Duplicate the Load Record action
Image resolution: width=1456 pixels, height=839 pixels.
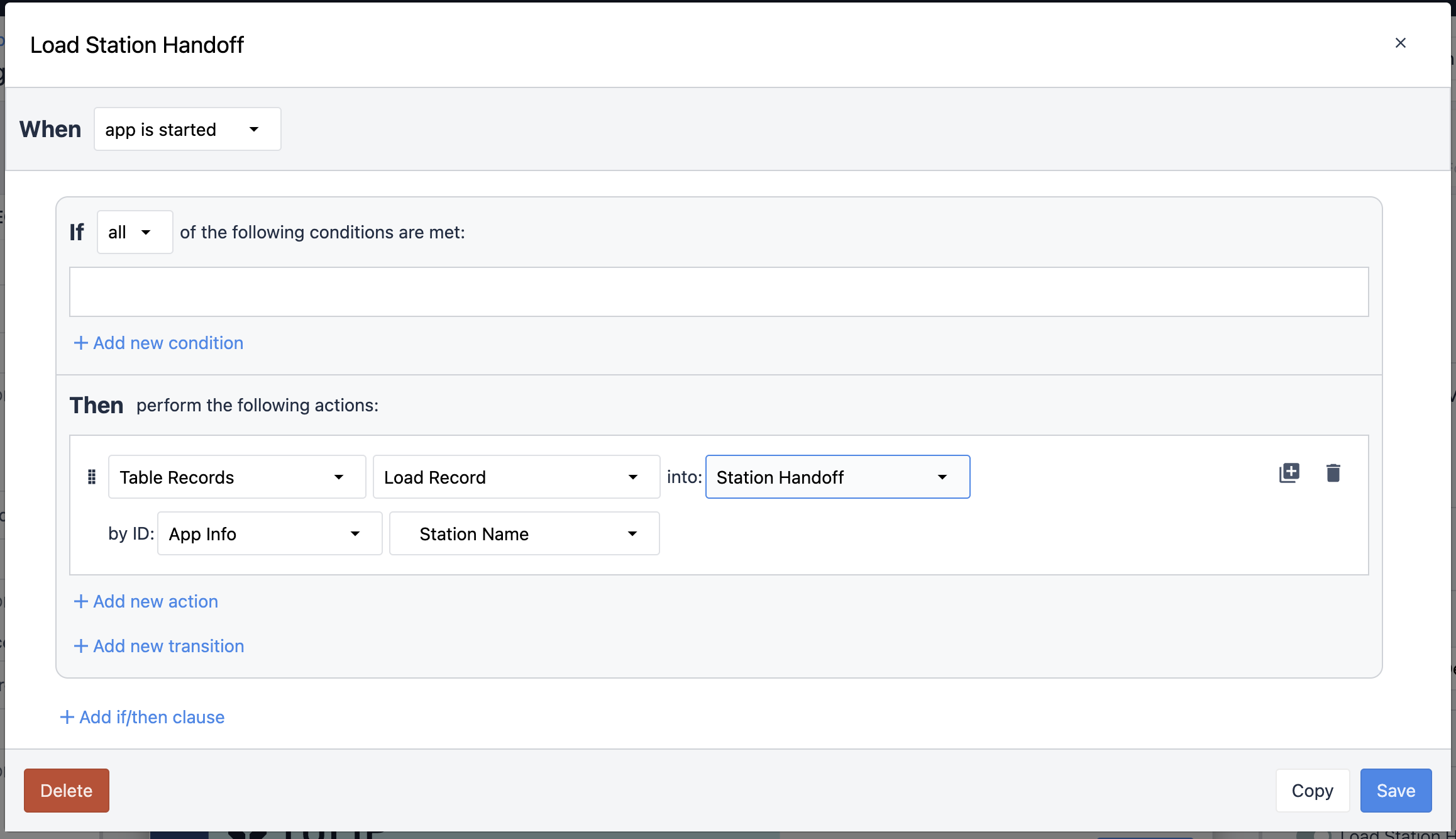1289,473
